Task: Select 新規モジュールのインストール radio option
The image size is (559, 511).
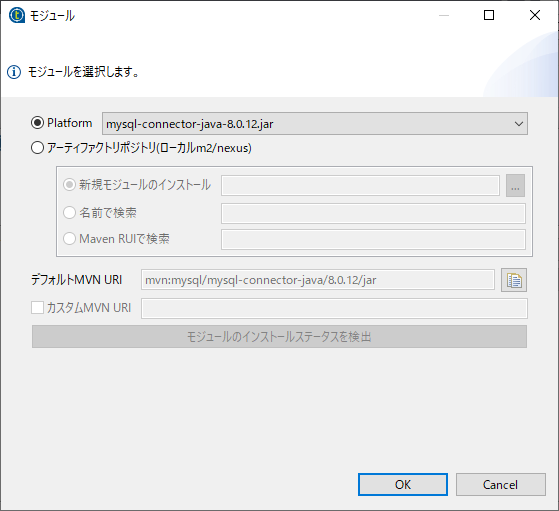Action: 69,185
